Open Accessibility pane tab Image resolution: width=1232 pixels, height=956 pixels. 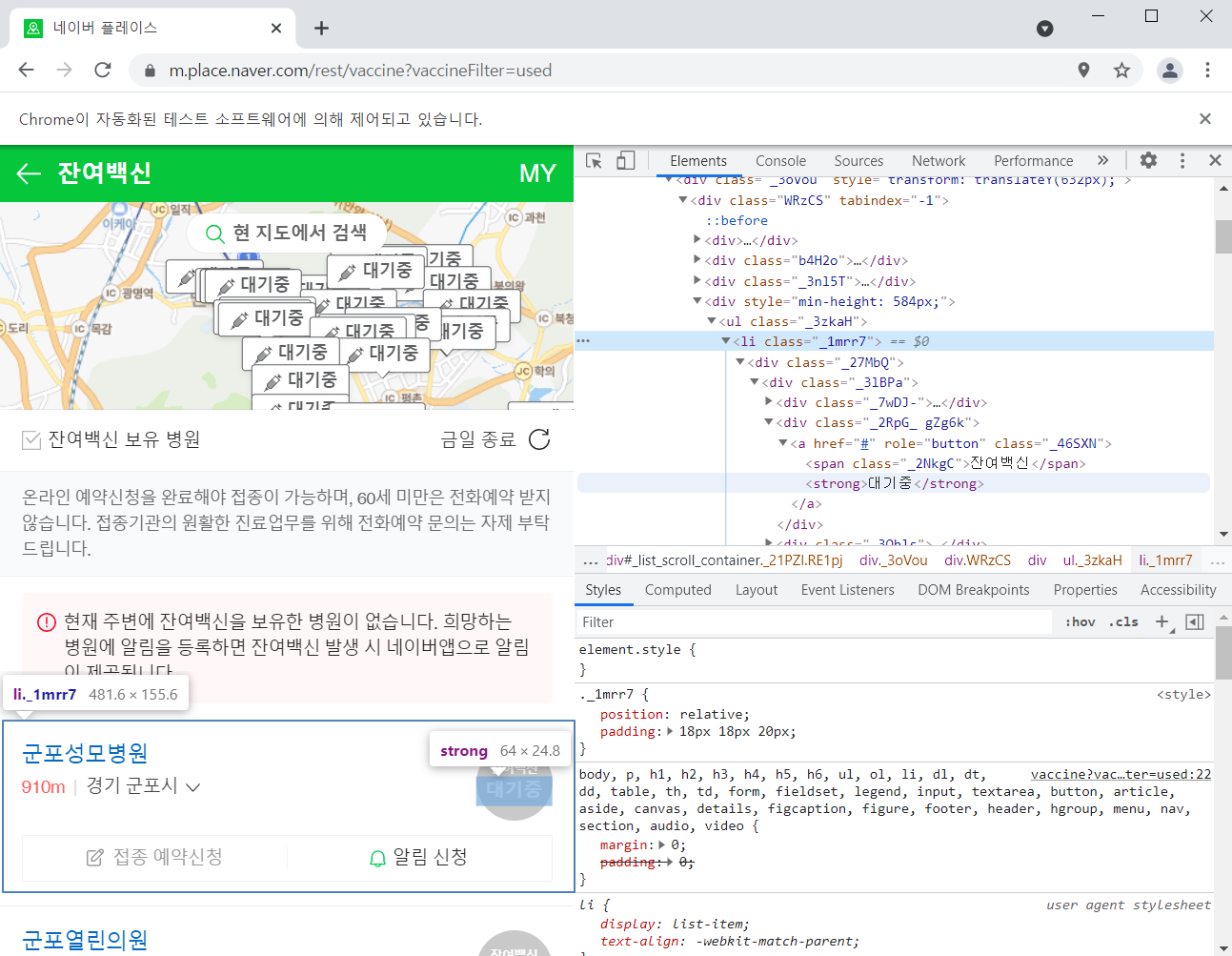pyautogui.click(x=1178, y=590)
